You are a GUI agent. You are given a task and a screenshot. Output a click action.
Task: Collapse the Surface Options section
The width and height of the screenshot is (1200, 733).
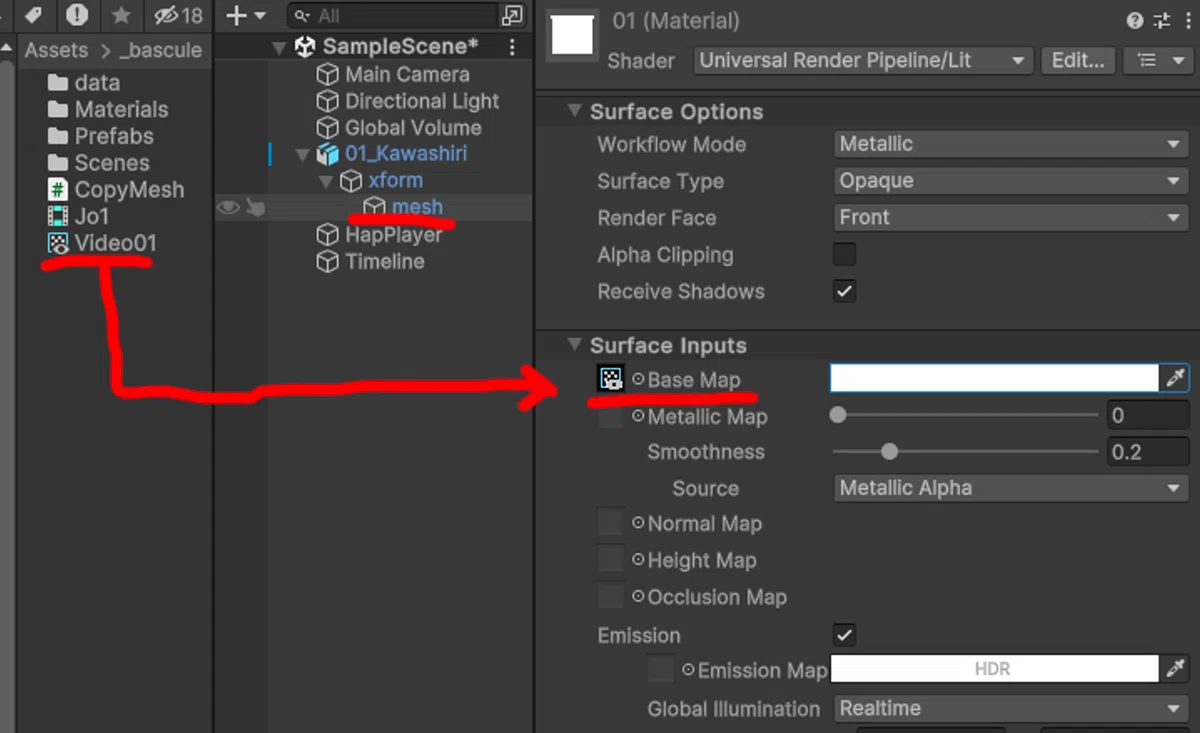pos(574,111)
